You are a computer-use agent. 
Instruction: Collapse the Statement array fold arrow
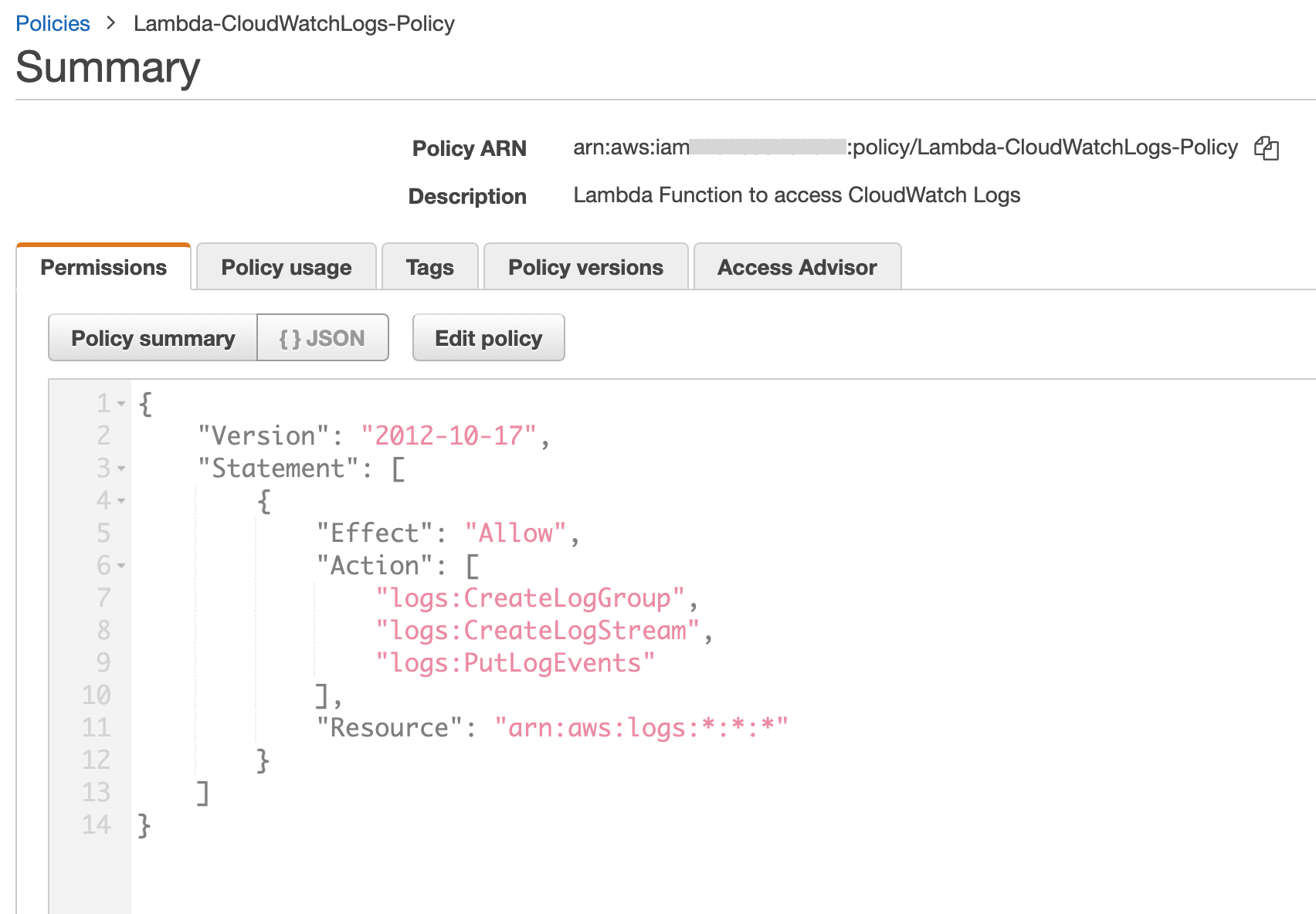(x=121, y=469)
